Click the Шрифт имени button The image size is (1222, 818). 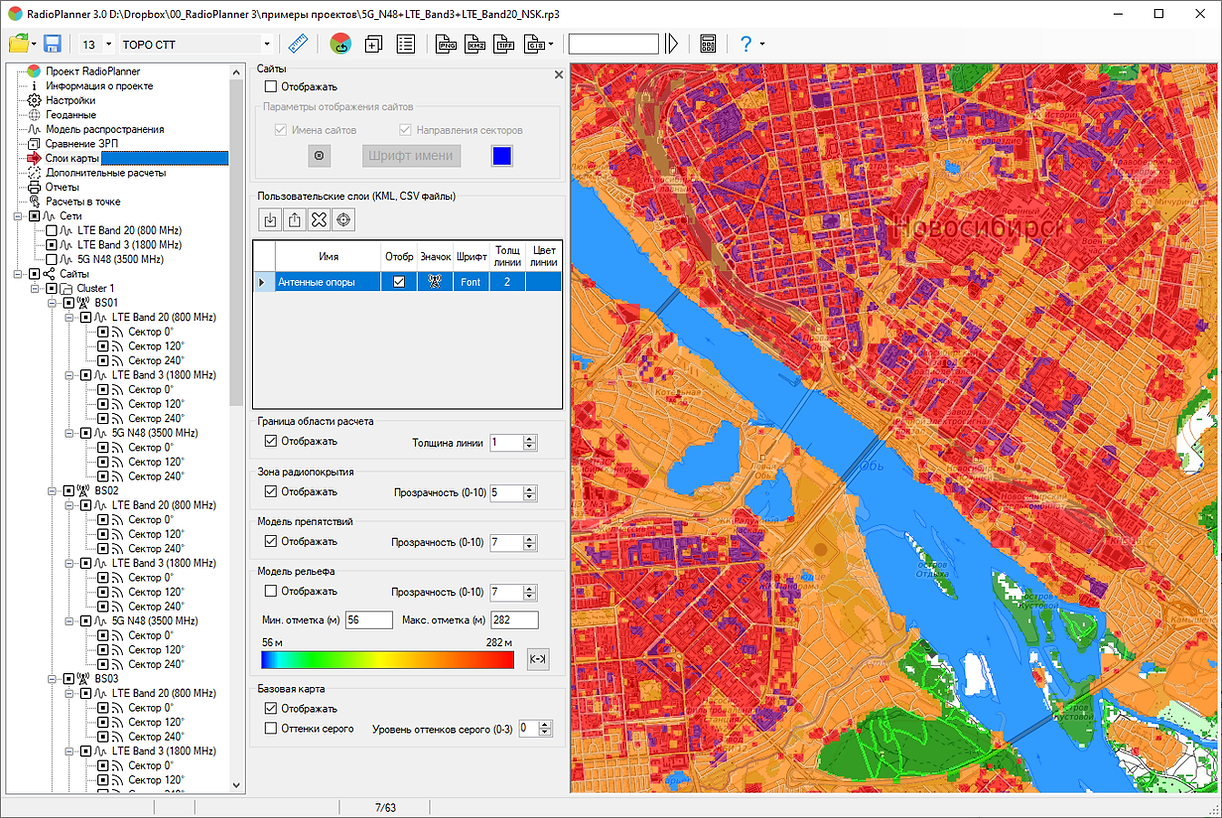pyautogui.click(x=411, y=156)
